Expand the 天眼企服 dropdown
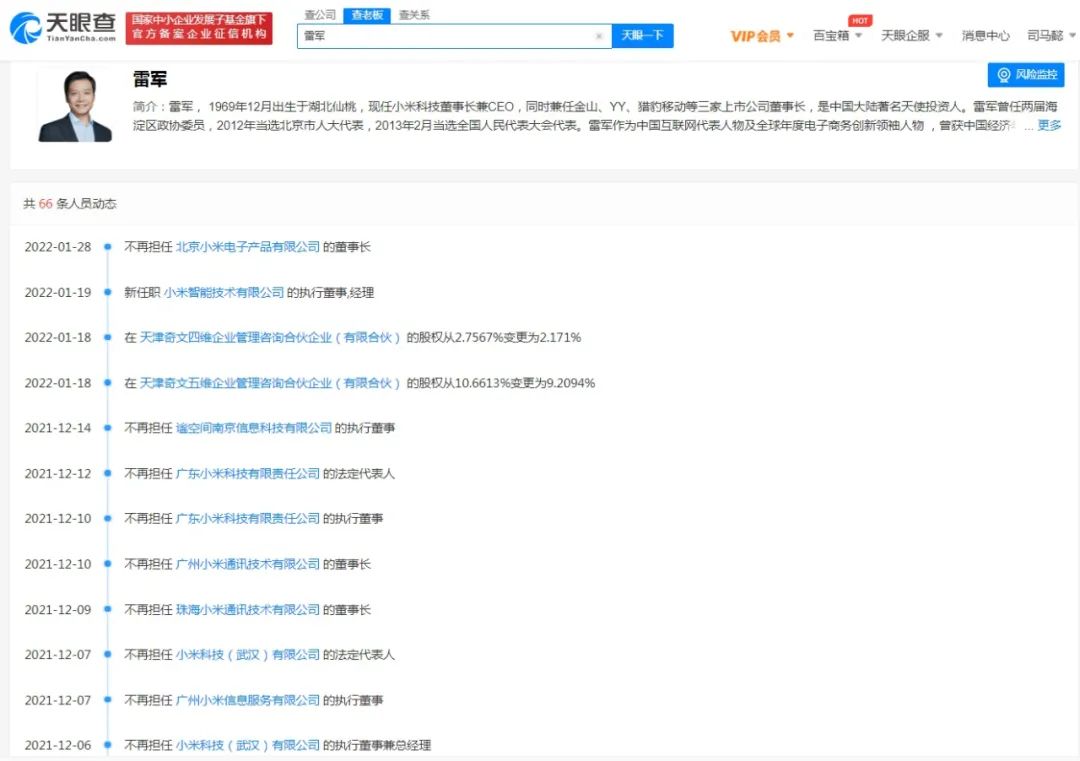Viewport: 1080px width, 761px height. [x=912, y=35]
